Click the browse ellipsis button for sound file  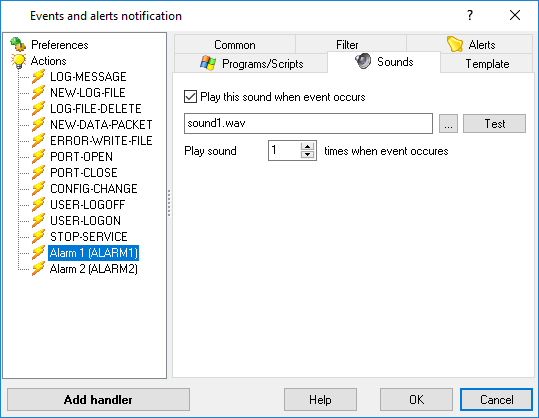tap(448, 123)
